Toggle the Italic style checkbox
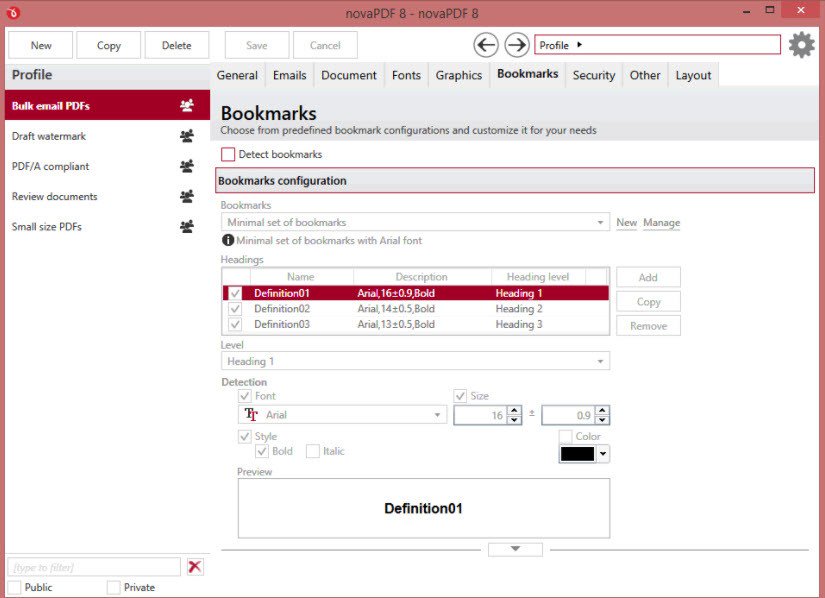The width and height of the screenshot is (825, 598). (313, 451)
